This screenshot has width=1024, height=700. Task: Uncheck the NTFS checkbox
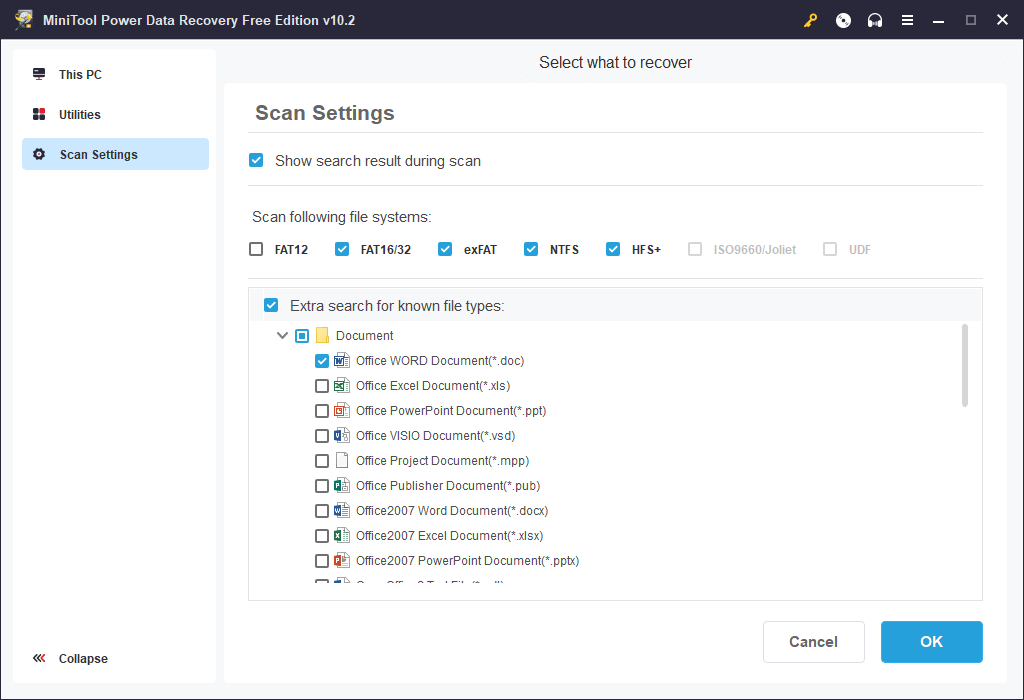click(531, 249)
